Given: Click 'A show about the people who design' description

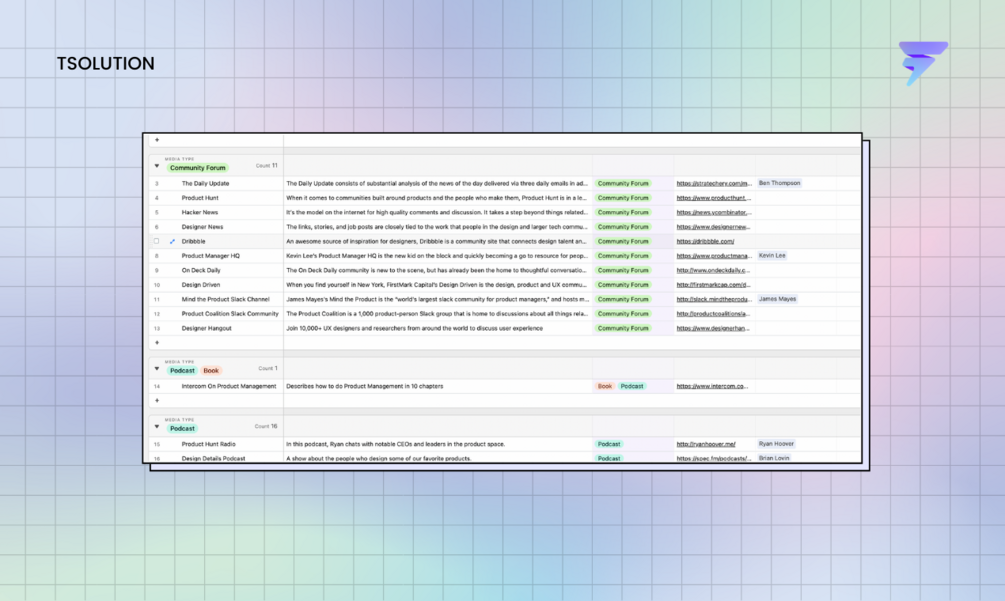Looking at the screenshot, I should (379, 459).
